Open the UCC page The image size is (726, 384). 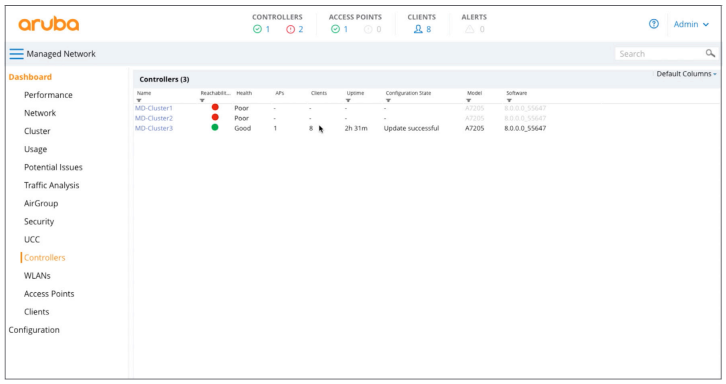pyautogui.click(x=32, y=239)
